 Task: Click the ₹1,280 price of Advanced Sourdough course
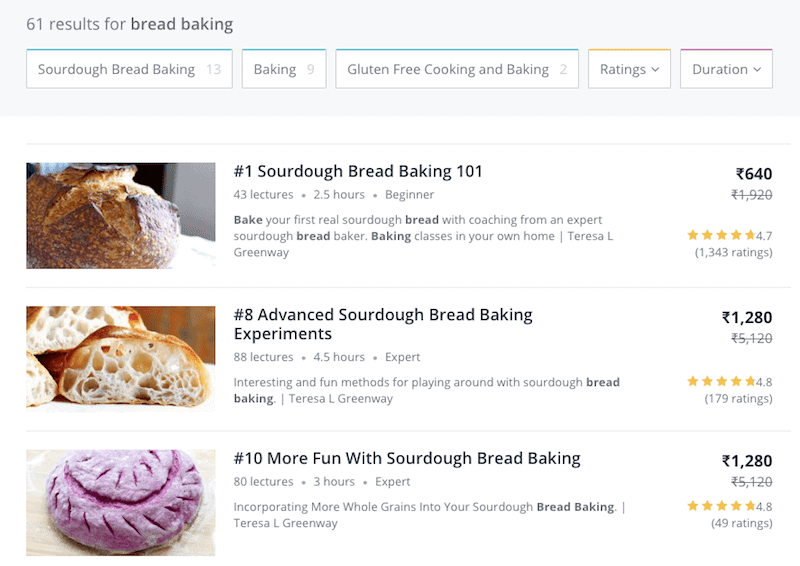tap(746, 317)
